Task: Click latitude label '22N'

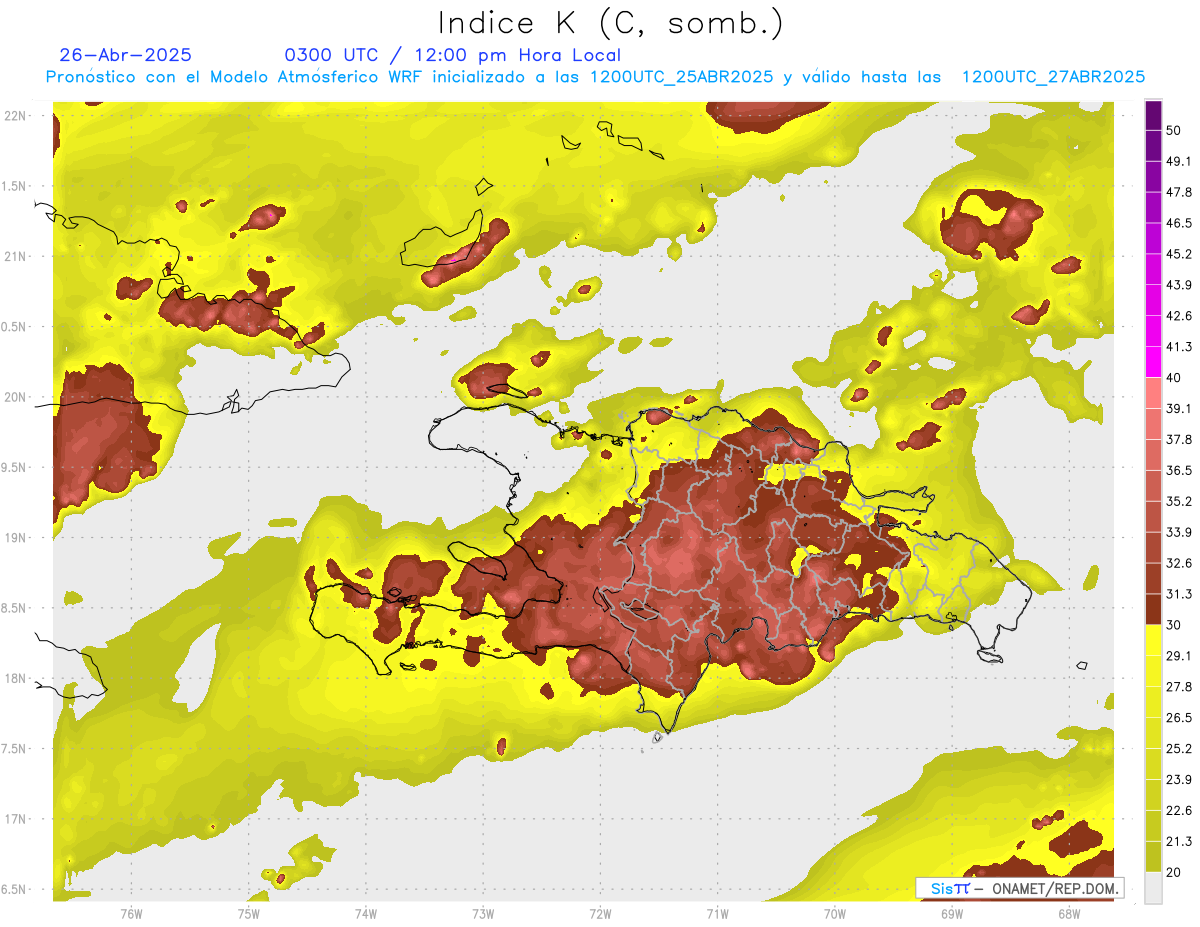Action: (x=16, y=115)
